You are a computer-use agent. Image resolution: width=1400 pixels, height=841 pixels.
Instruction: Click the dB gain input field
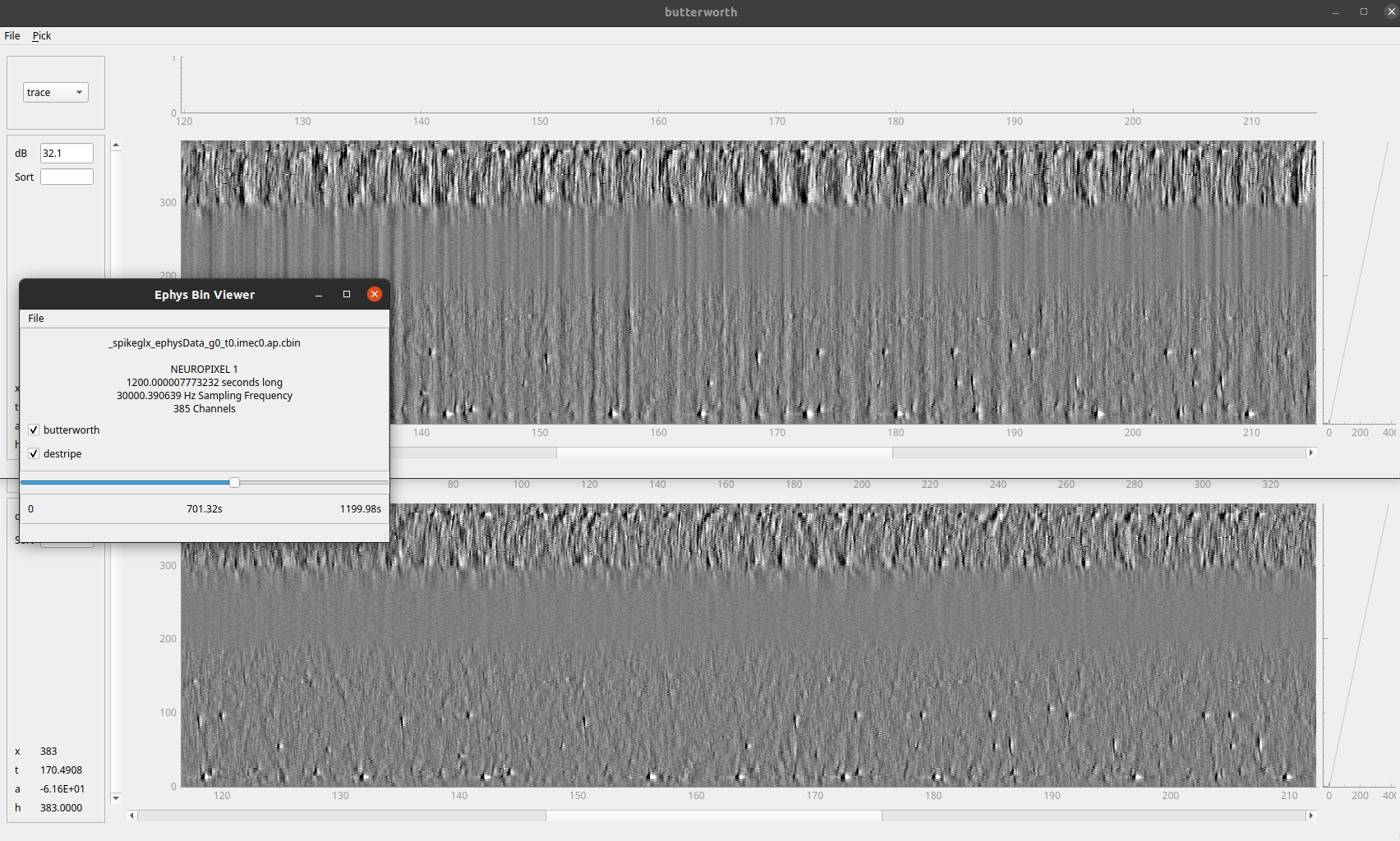(x=67, y=154)
